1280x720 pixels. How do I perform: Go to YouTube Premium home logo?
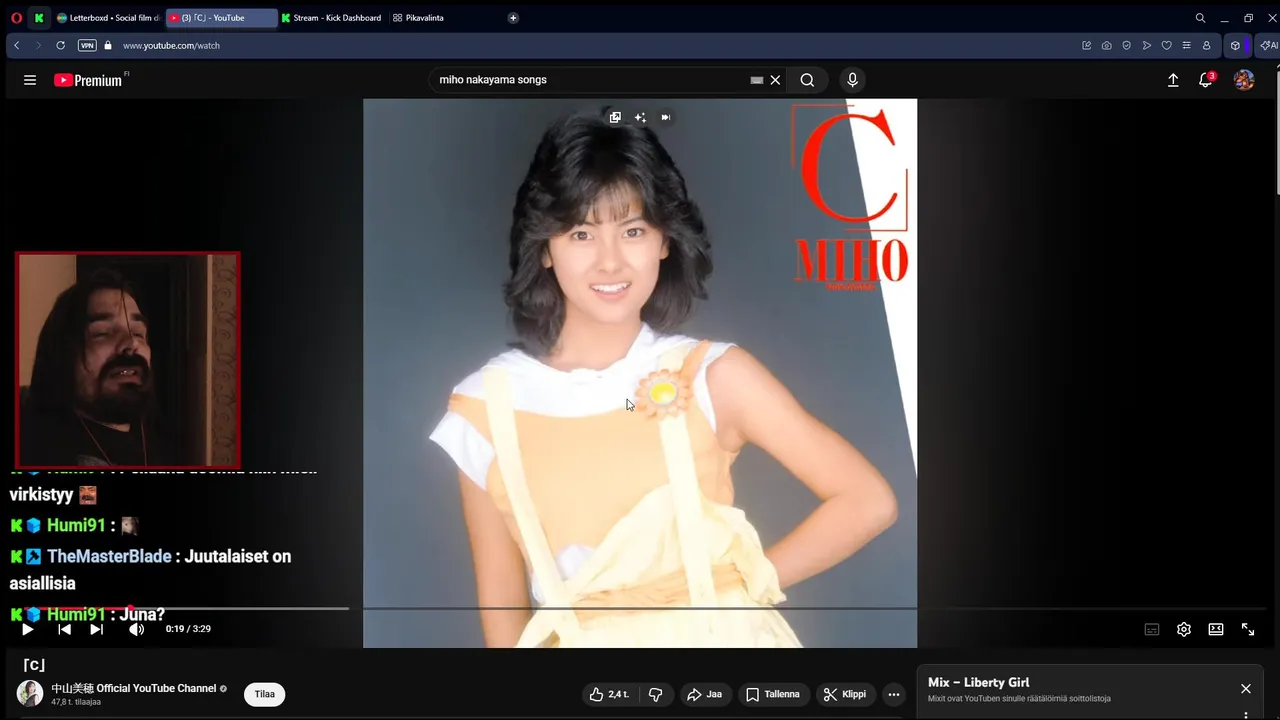click(88, 80)
